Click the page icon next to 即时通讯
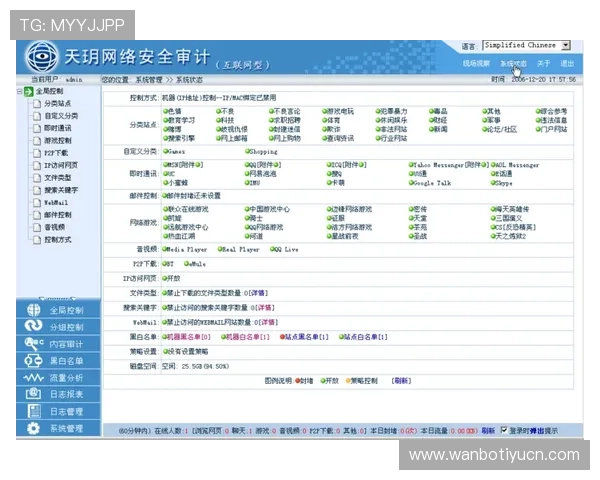The height and width of the screenshot is (480, 600). (37, 128)
